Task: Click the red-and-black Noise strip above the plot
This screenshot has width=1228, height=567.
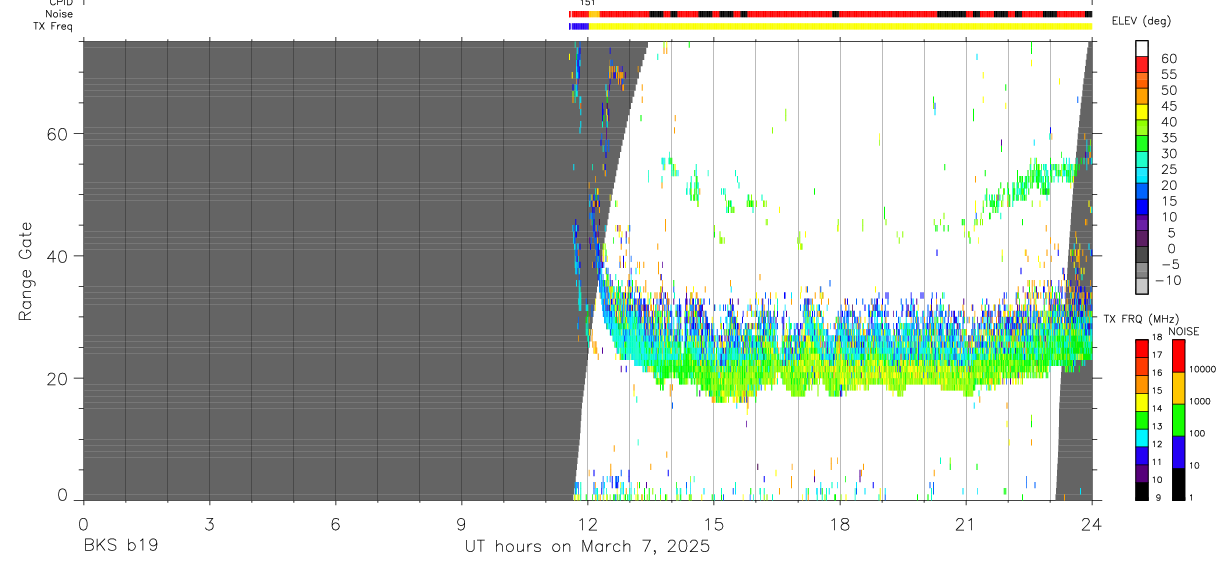Action: point(830,14)
